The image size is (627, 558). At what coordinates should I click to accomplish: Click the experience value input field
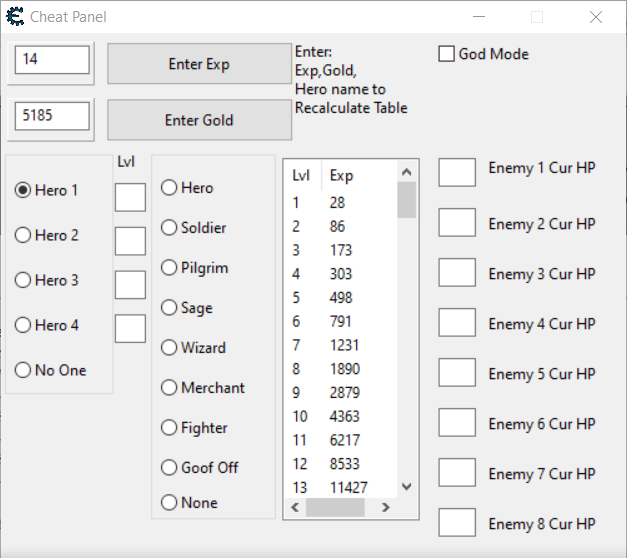[x=52, y=60]
